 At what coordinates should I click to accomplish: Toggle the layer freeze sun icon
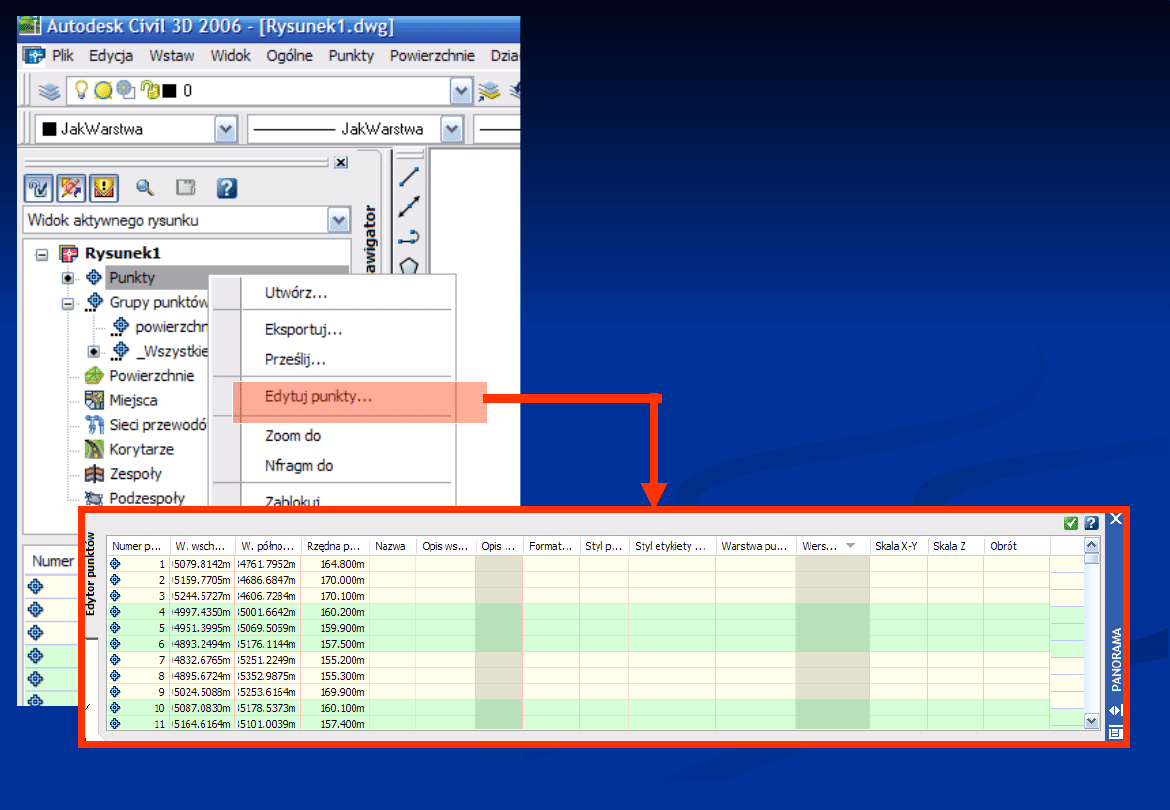(x=103, y=90)
